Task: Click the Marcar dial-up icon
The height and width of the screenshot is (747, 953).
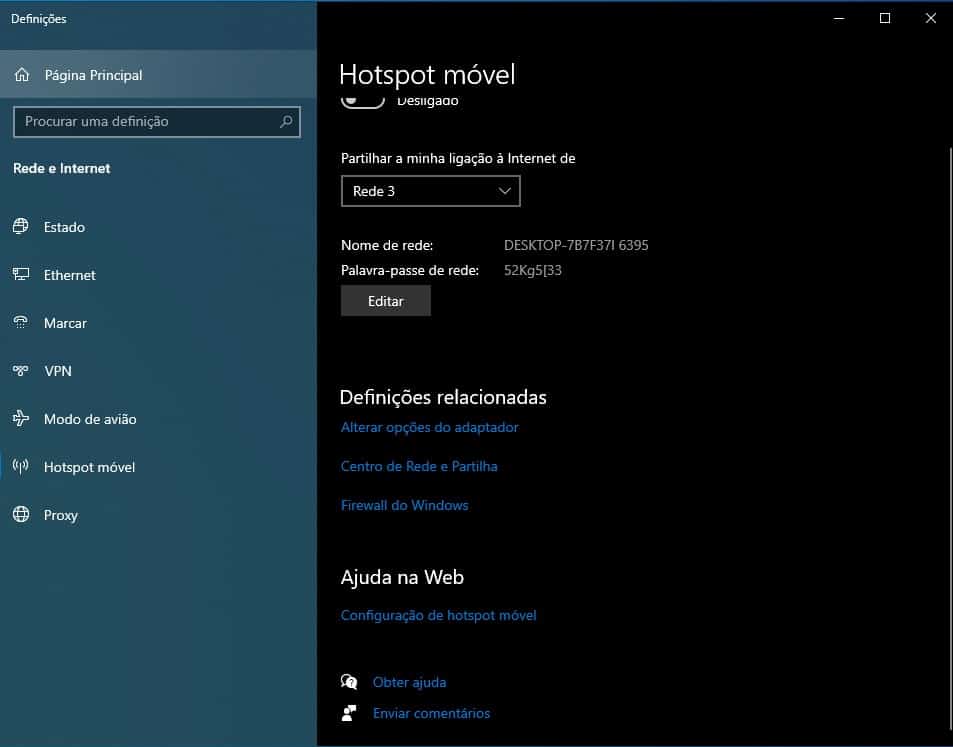Action: (21, 323)
